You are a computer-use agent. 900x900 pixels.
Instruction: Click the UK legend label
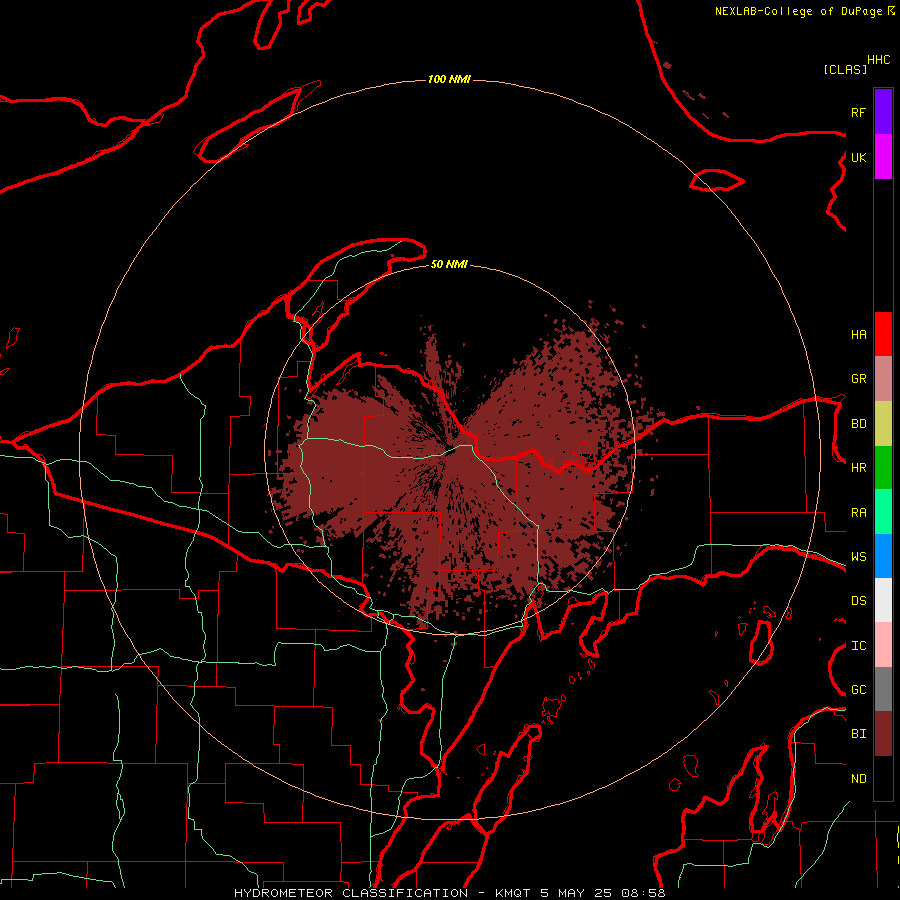(858, 157)
